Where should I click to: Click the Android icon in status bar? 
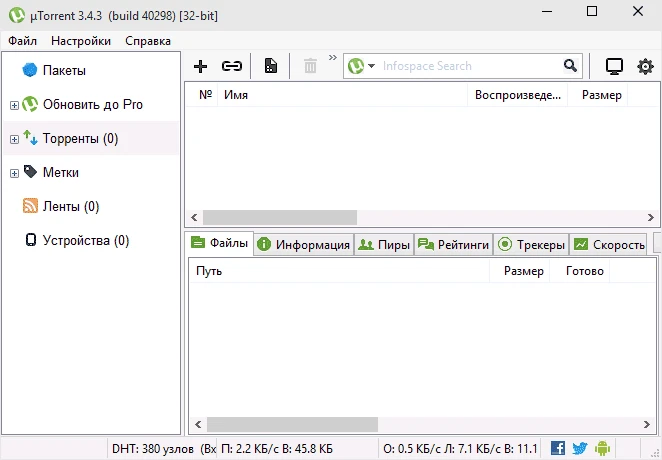coord(602,448)
